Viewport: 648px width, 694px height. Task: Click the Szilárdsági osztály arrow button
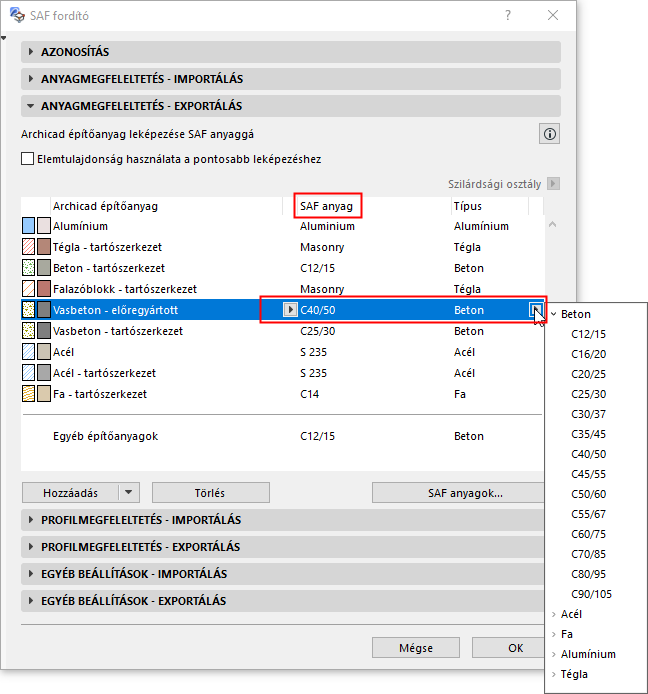click(x=553, y=183)
